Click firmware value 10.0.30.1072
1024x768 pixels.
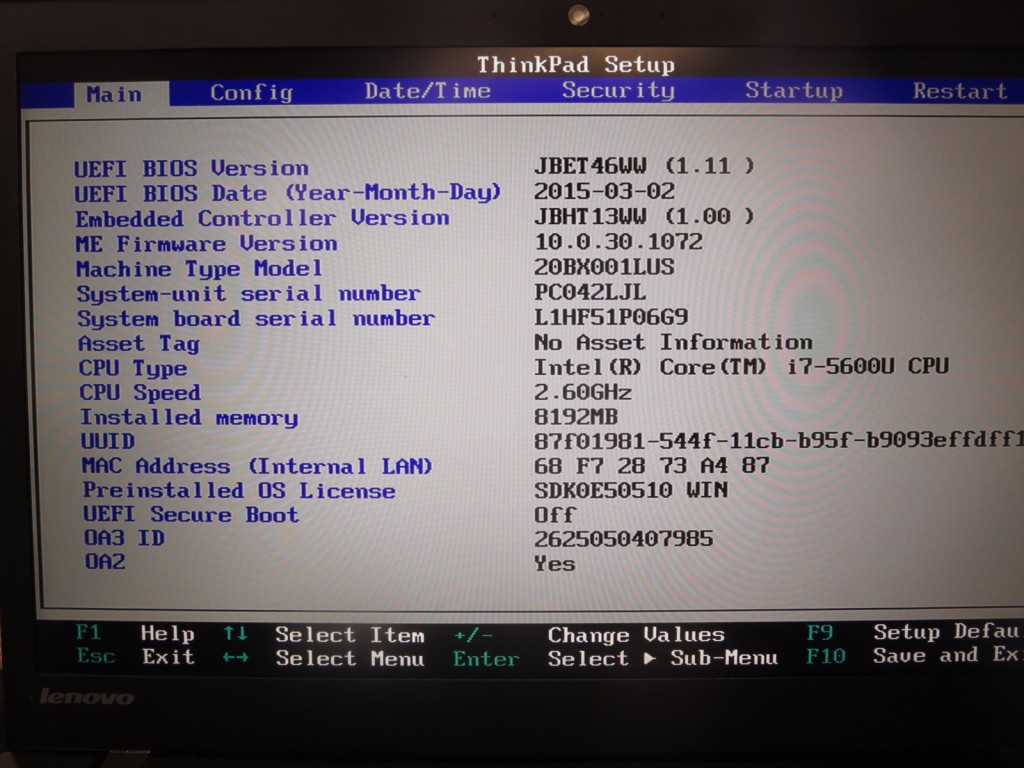pyautogui.click(x=618, y=242)
